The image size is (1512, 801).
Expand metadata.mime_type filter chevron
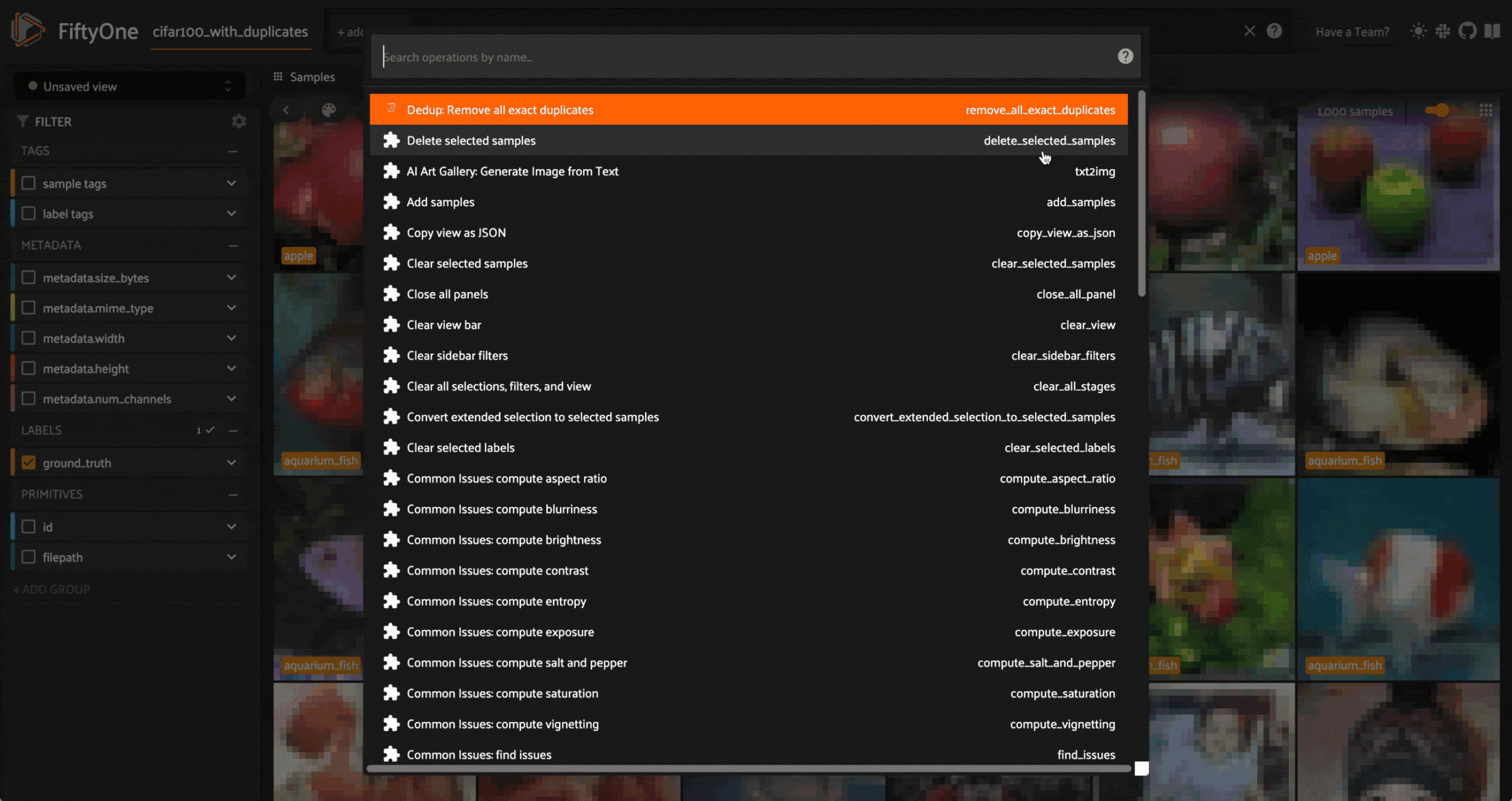tap(232, 308)
